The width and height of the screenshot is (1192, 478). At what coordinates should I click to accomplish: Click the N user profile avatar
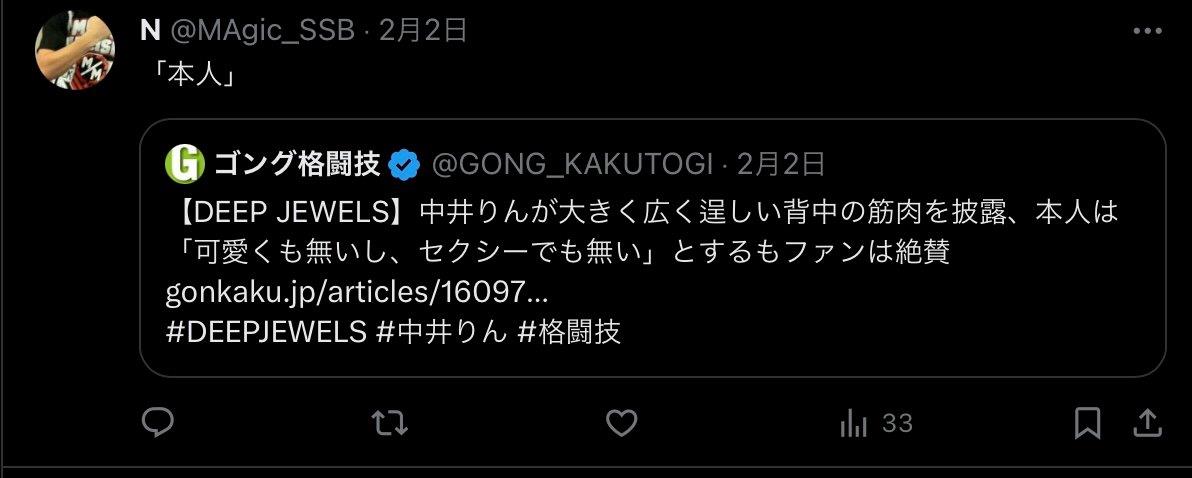point(74,49)
